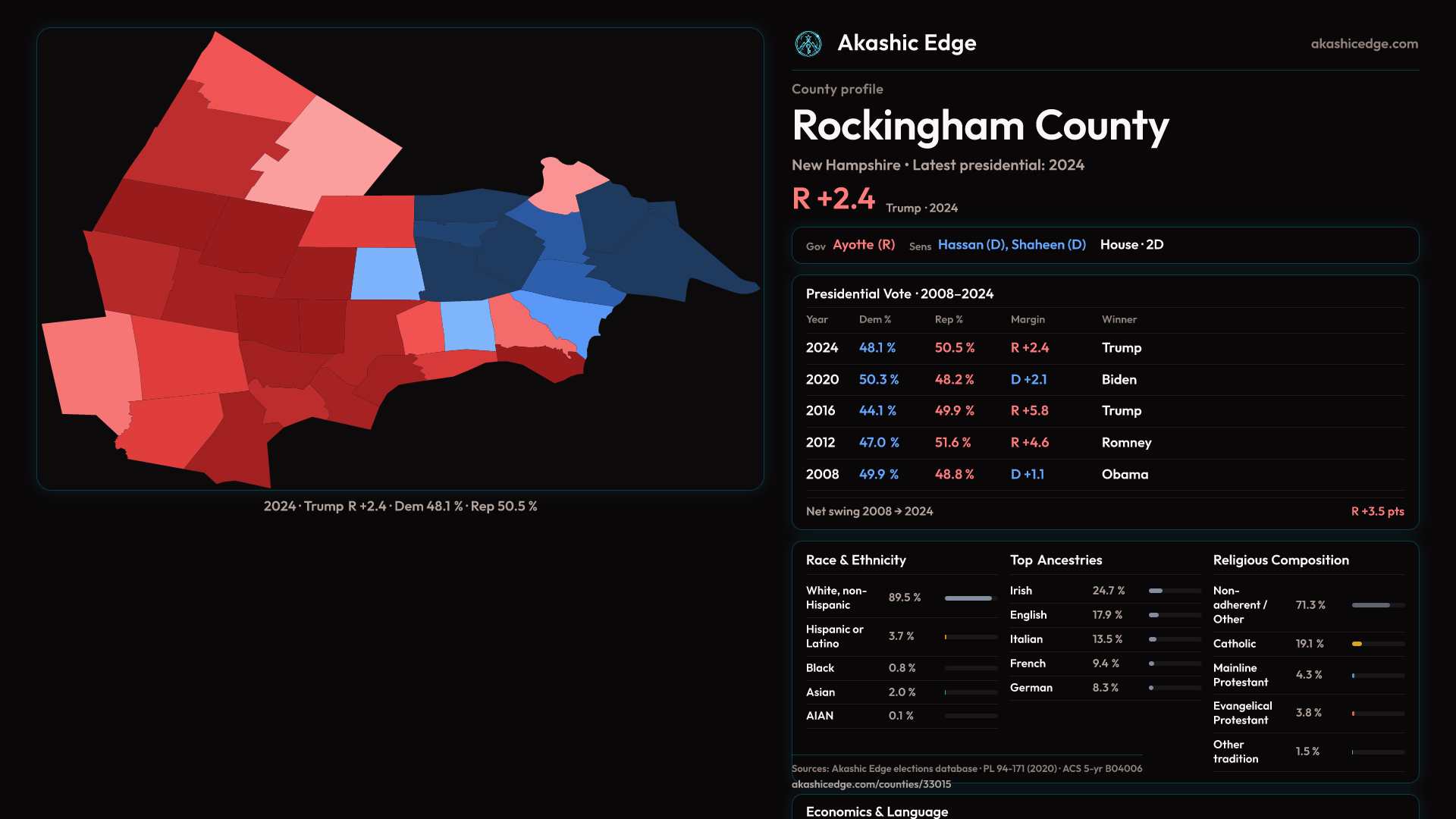Click Governor Ayotte (R) label
1456x819 pixels.
863,245
